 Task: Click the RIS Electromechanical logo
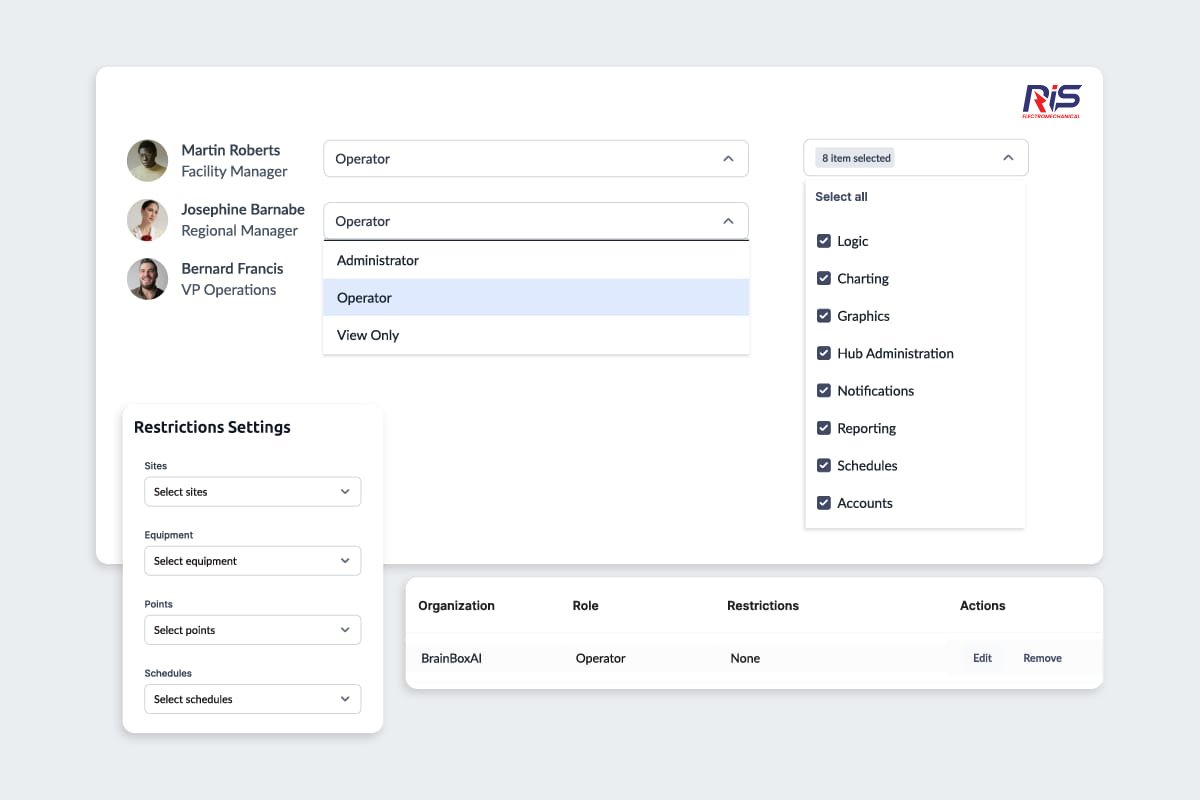1051,101
